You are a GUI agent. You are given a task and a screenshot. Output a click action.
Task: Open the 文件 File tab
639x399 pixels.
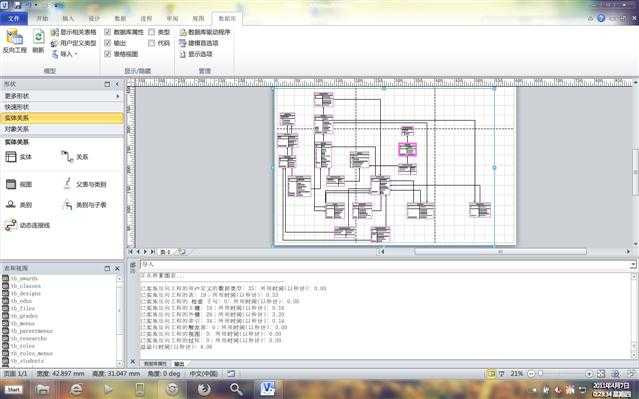(14, 19)
